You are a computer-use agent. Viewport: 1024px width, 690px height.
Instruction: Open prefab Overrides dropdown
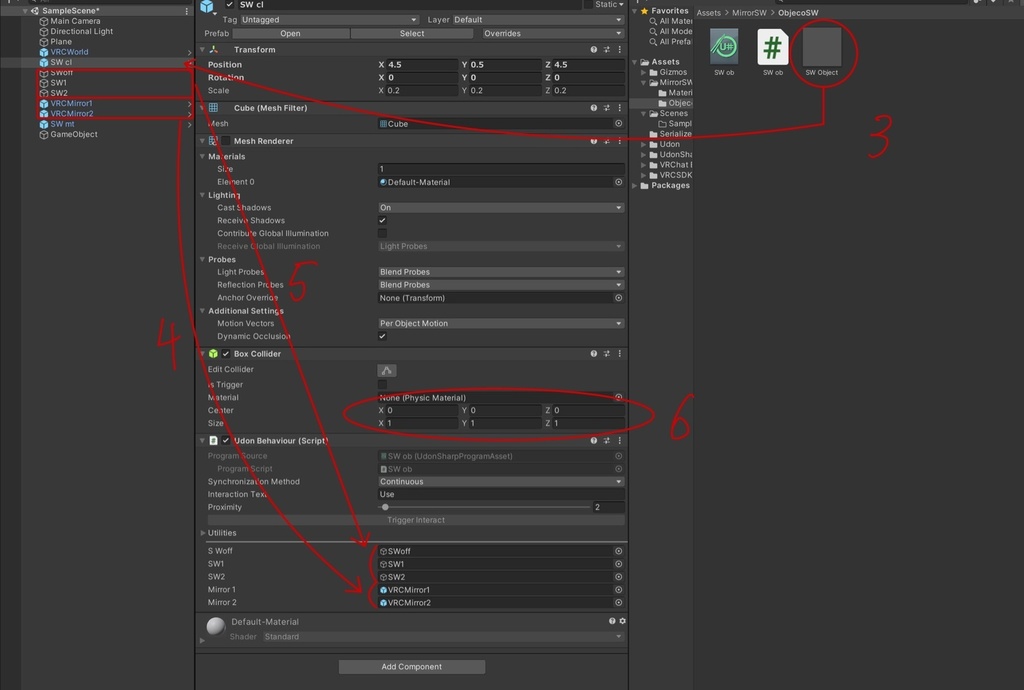[553, 33]
